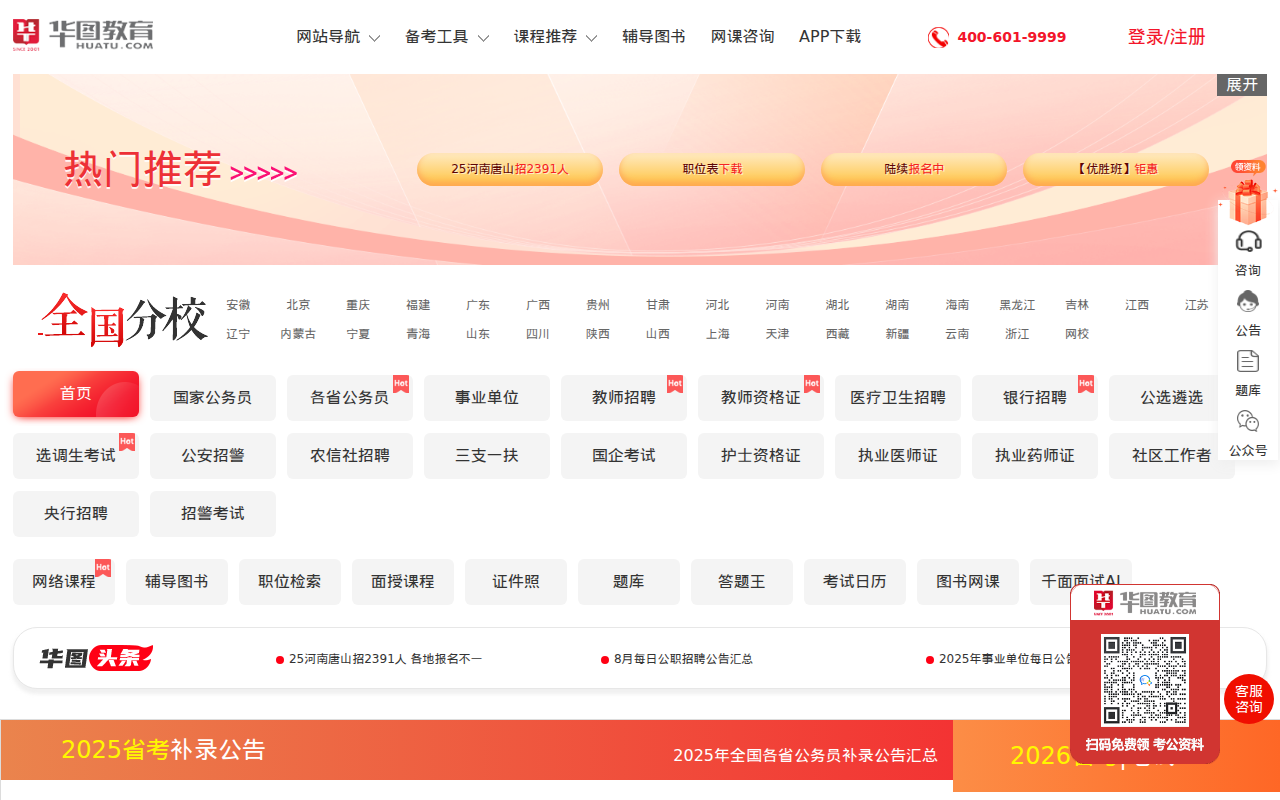Open the 国企考试 category
The image size is (1280, 800).
click(x=624, y=456)
